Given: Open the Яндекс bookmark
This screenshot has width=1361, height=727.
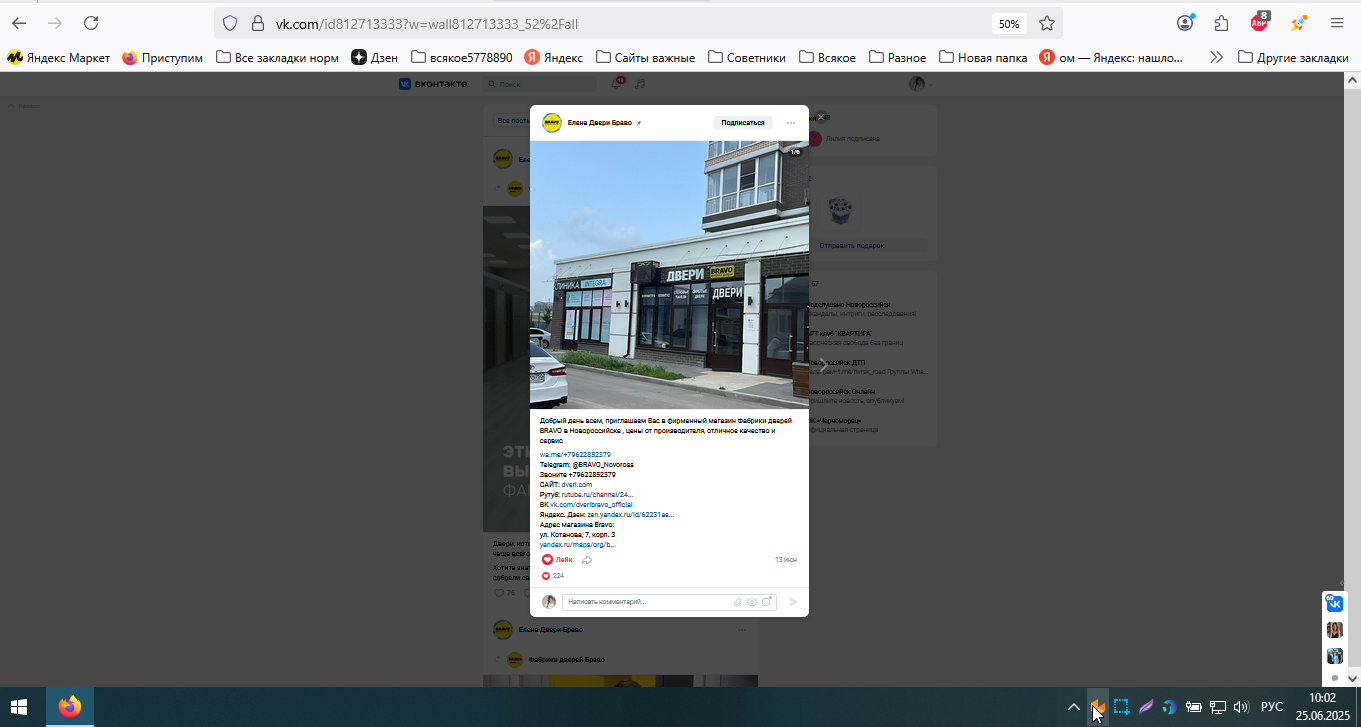Looking at the screenshot, I should coord(554,58).
